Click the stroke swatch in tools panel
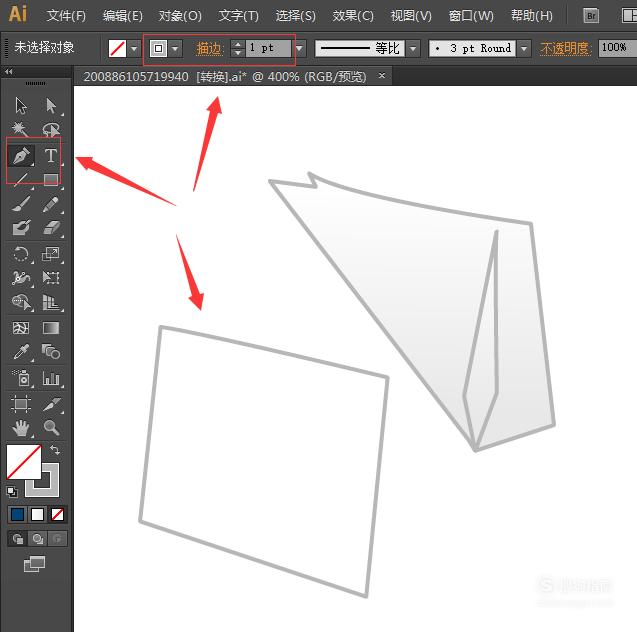Image resolution: width=637 pixels, height=632 pixels. 51,489
